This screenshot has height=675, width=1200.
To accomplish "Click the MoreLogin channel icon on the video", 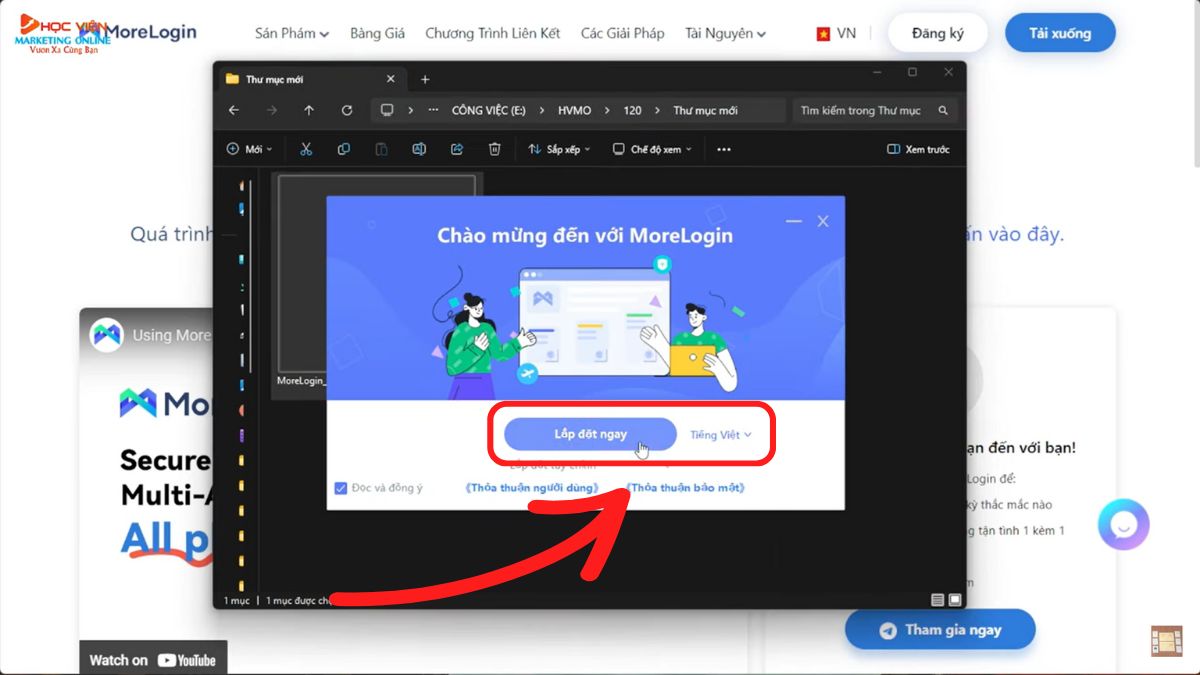I will pos(106,335).
